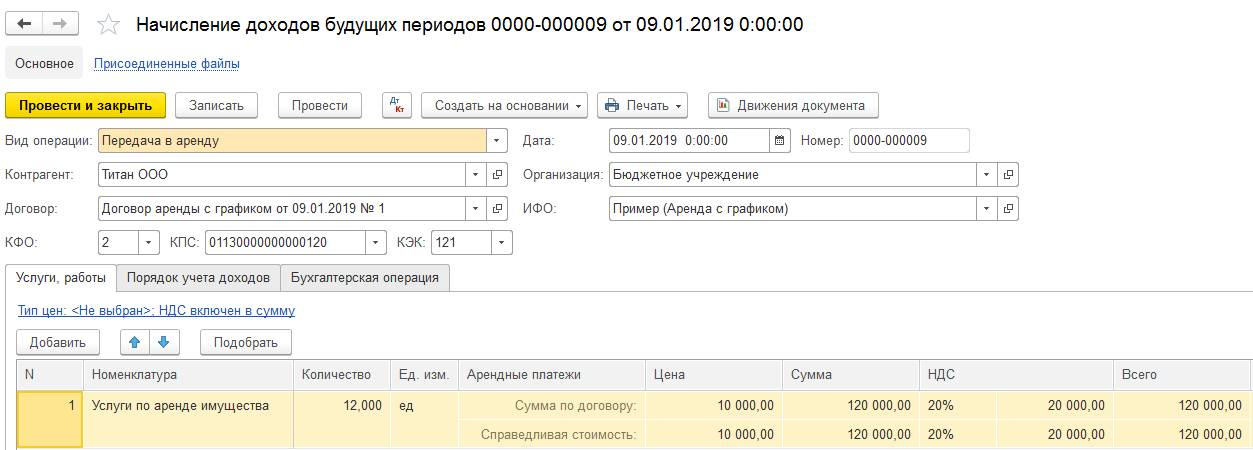The width and height of the screenshot is (1253, 450).
Task: Open Контрагент Титан ООО record icon
Action: (498, 175)
